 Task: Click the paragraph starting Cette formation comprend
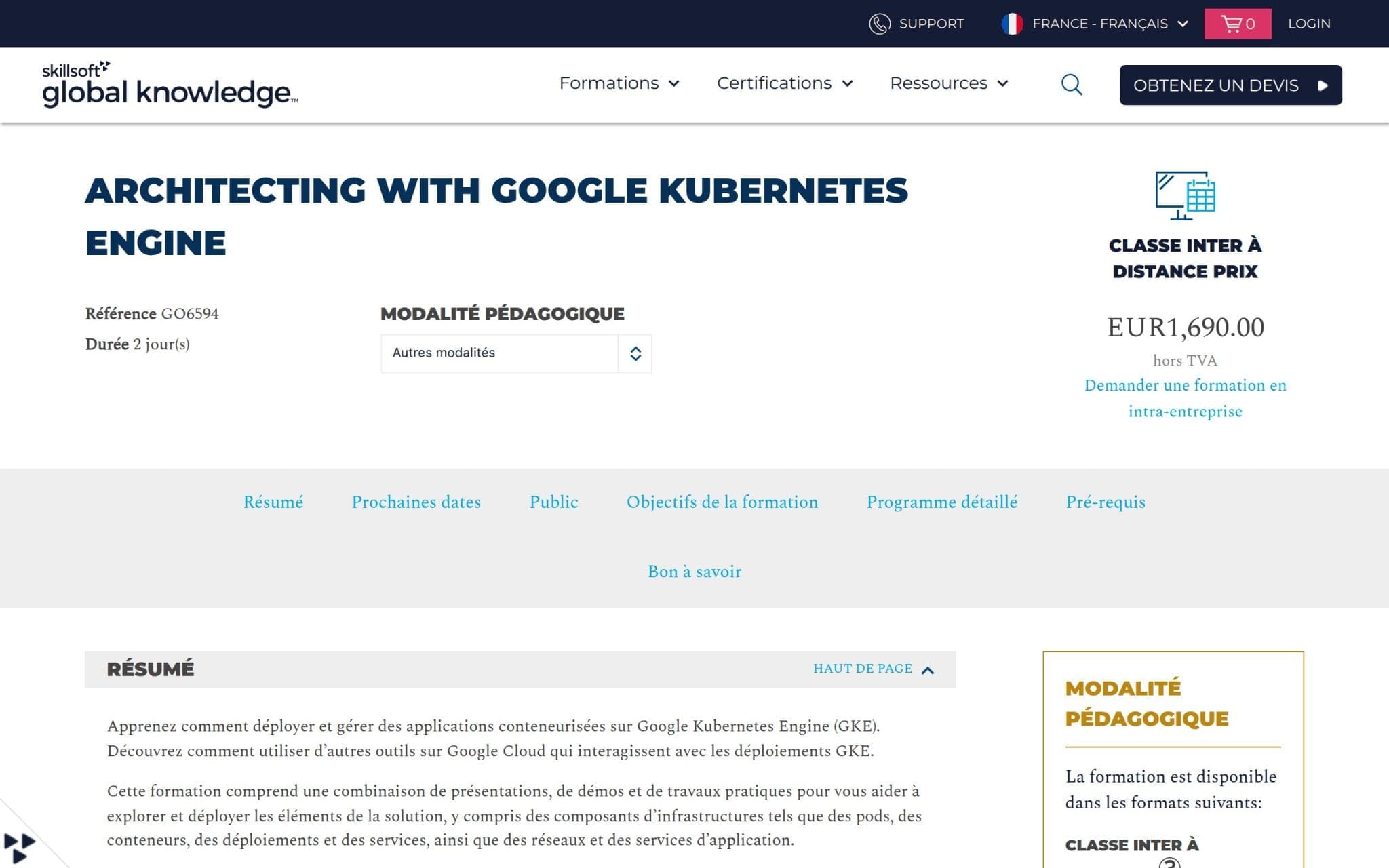[x=514, y=816]
